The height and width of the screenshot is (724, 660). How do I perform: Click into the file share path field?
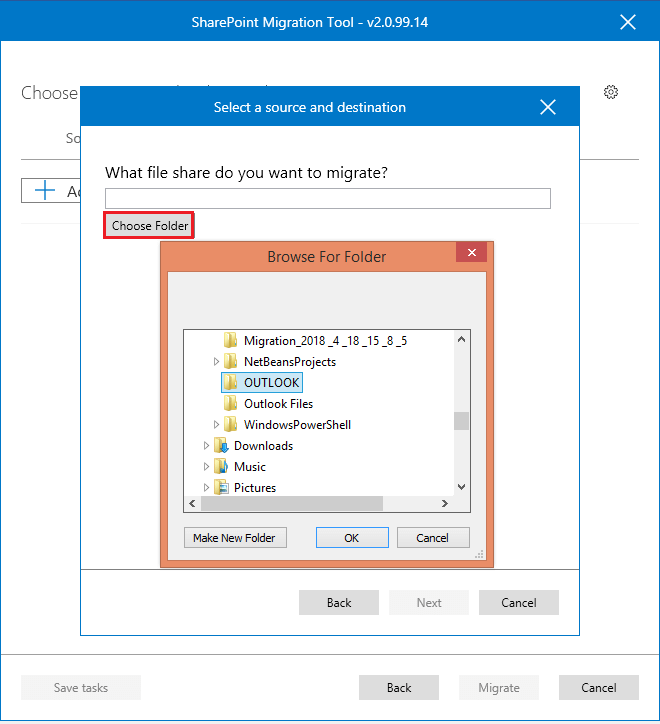pyautogui.click(x=327, y=199)
